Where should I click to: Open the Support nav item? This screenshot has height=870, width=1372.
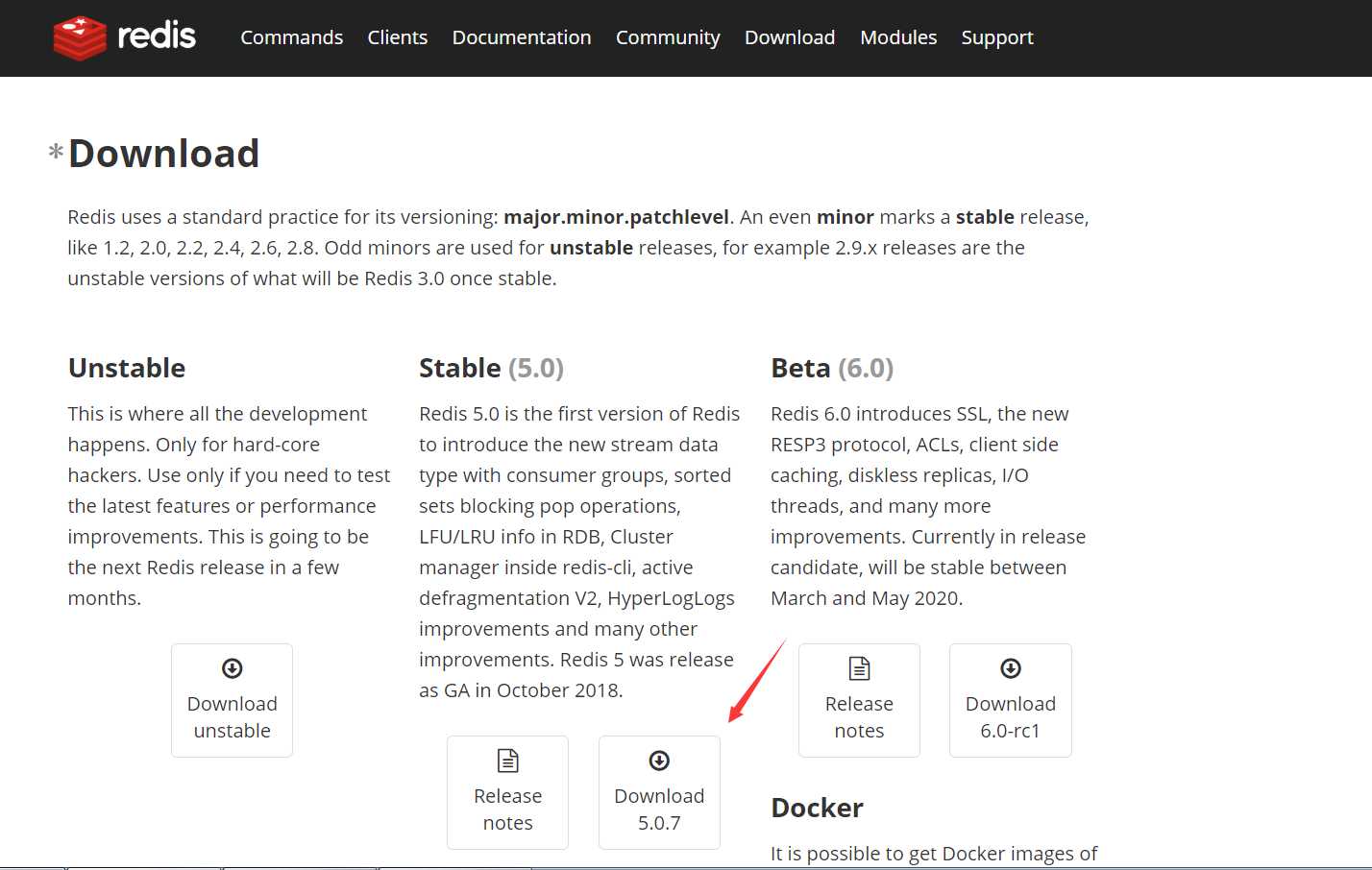tap(997, 37)
